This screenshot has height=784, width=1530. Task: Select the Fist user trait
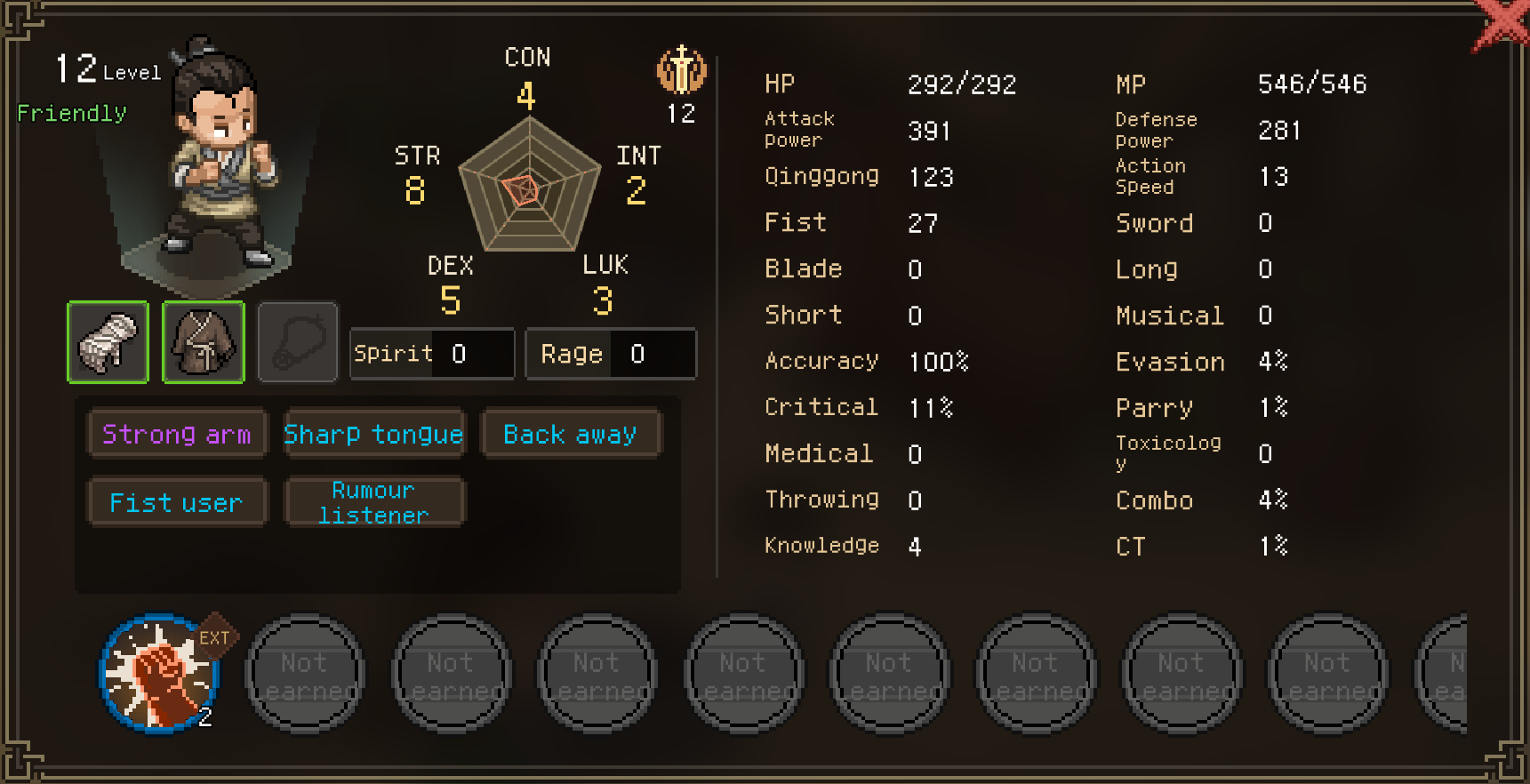[177, 502]
